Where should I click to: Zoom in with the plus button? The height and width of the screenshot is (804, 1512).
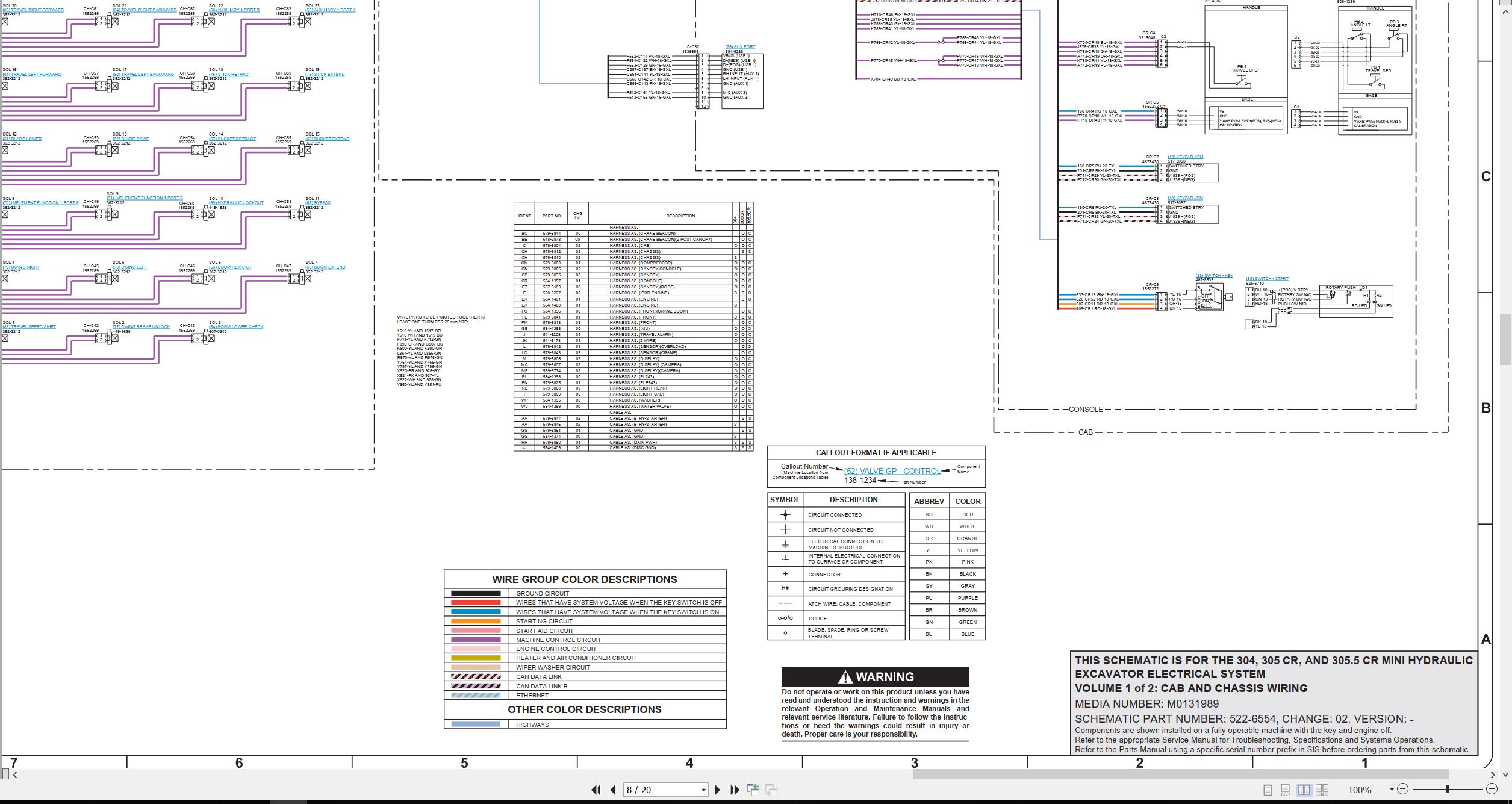[1492, 789]
